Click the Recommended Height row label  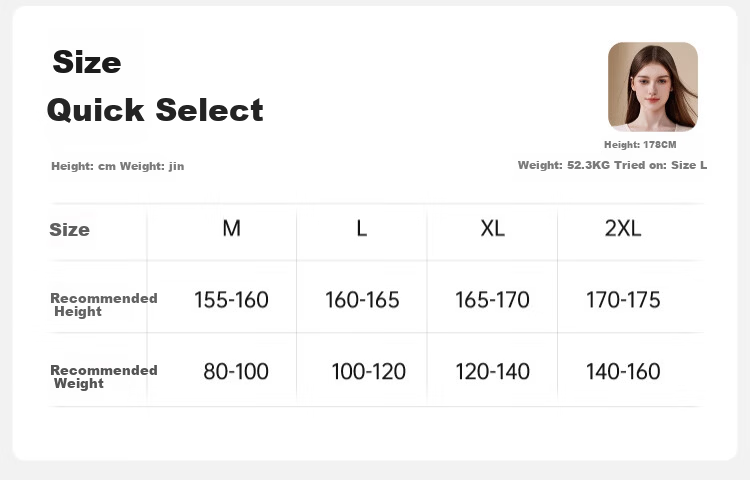104,305
